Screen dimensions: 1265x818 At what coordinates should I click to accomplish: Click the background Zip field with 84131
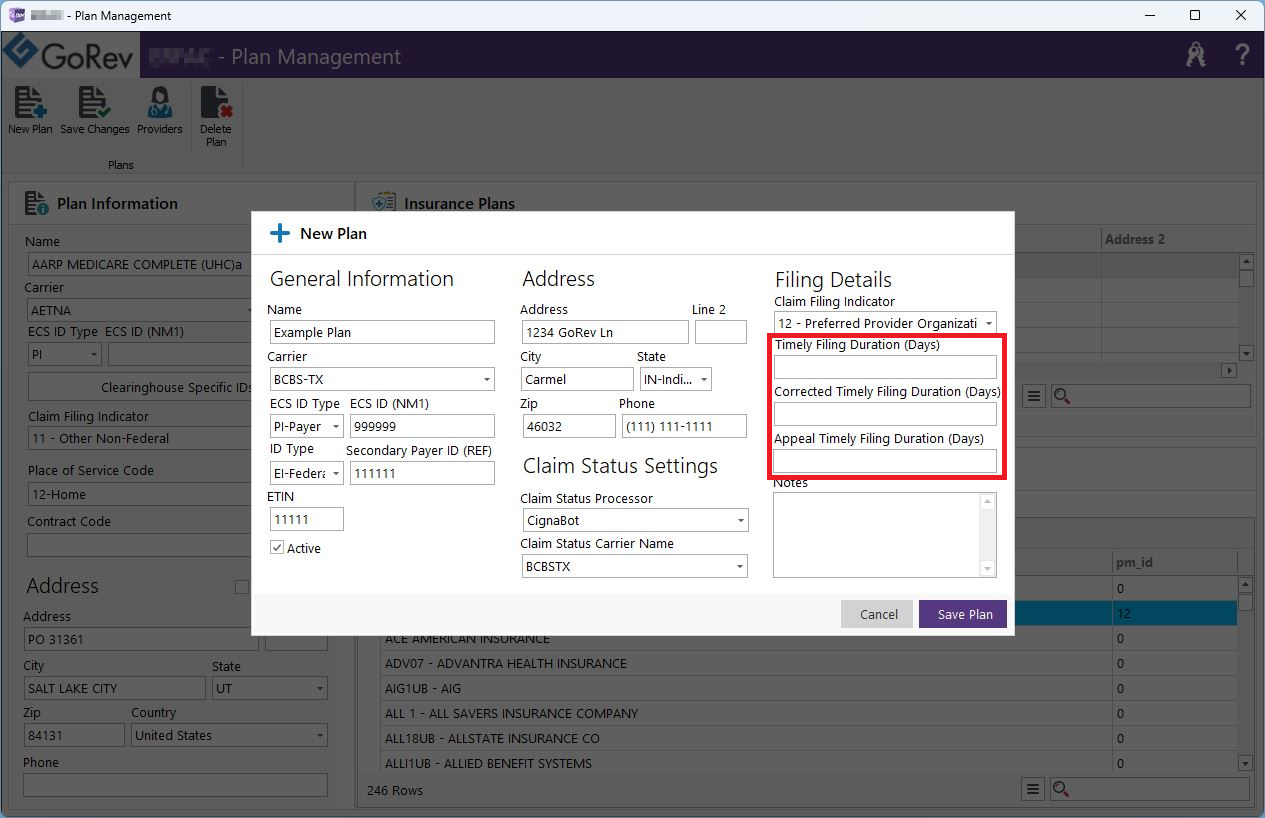pos(74,736)
